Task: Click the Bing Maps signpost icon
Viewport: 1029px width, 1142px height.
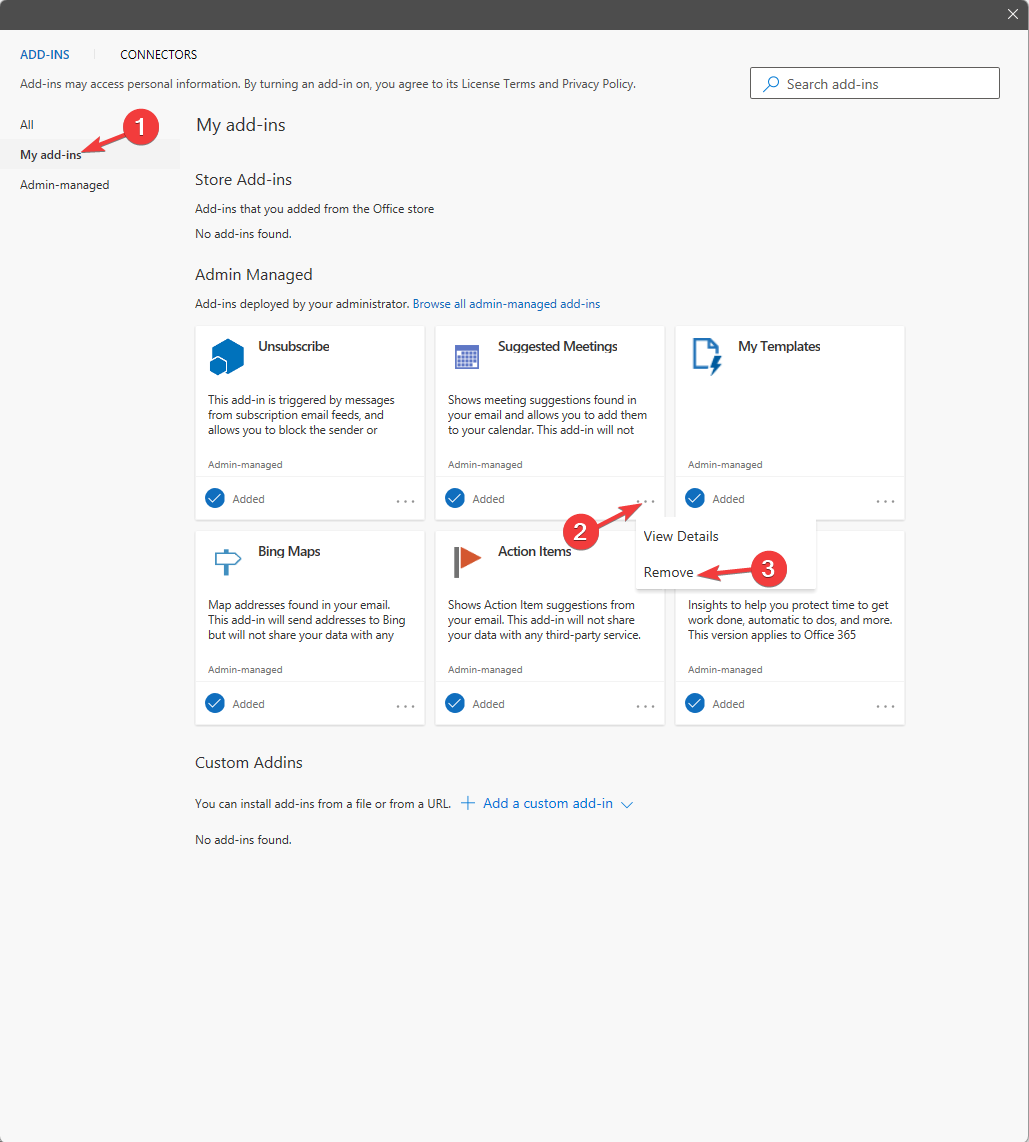Action: click(x=227, y=562)
